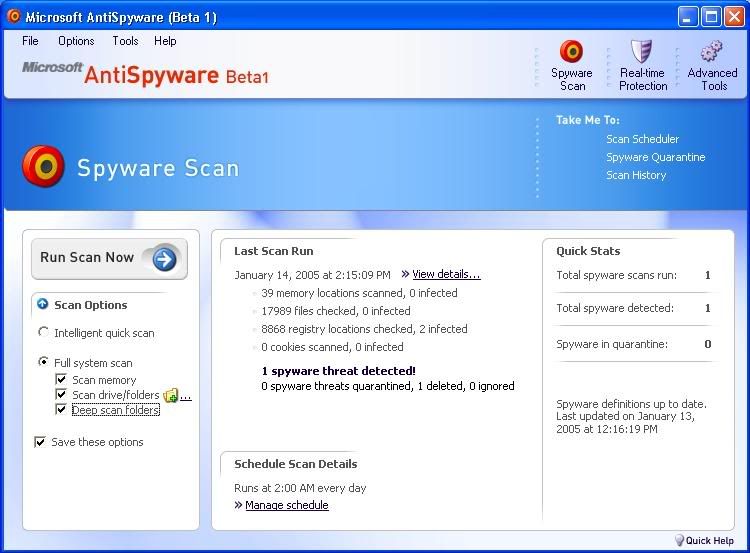
Task: Uncheck the Scan memory checkbox
Action: [61, 380]
